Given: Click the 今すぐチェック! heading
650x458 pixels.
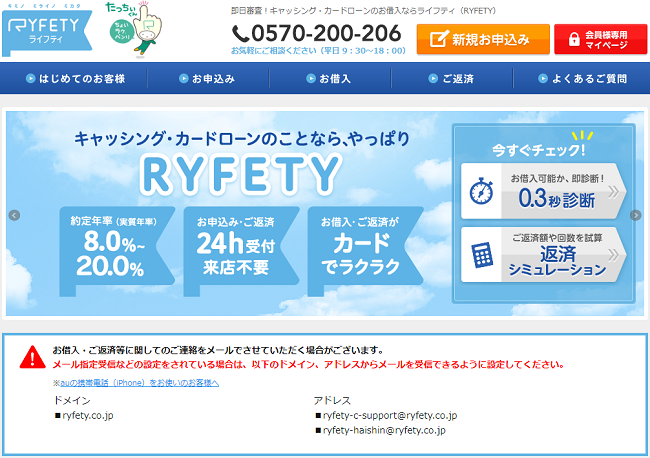Looking at the screenshot, I should pos(539,150).
